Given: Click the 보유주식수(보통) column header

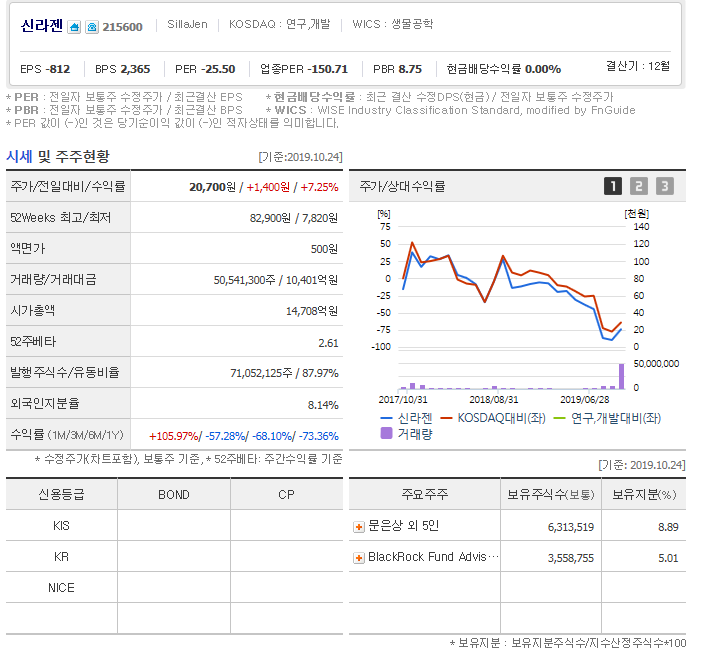Looking at the screenshot, I should coord(551,494).
